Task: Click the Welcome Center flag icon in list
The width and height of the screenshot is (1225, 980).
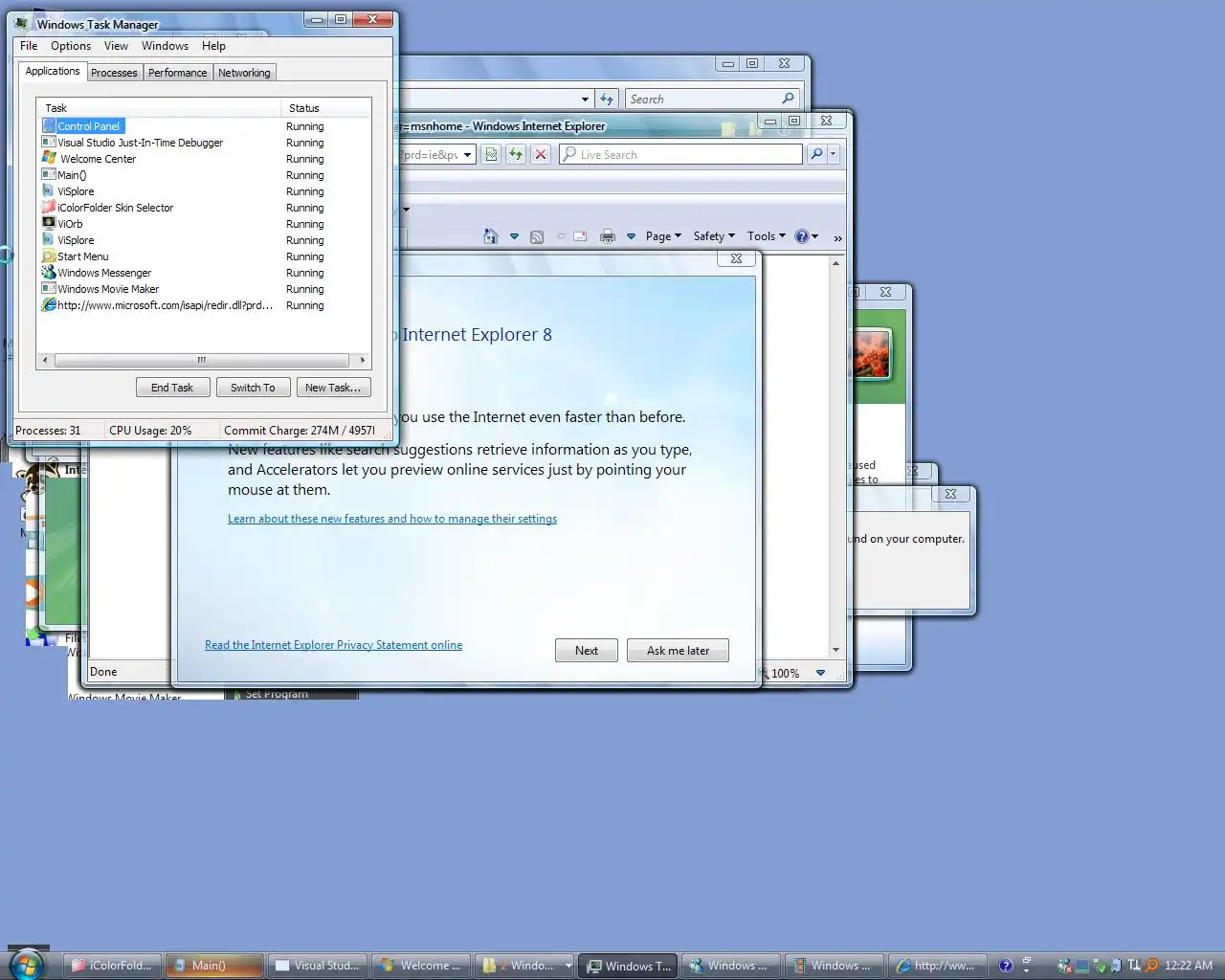Action: [49, 158]
